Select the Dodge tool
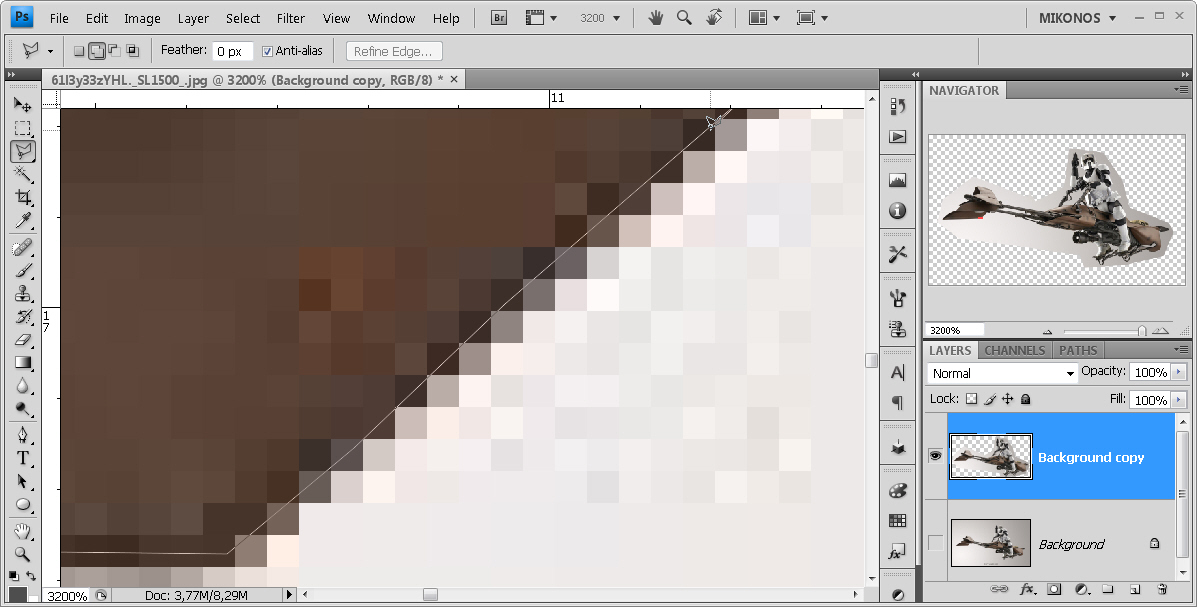Screen dimensions: 1197x607 [x=23, y=409]
